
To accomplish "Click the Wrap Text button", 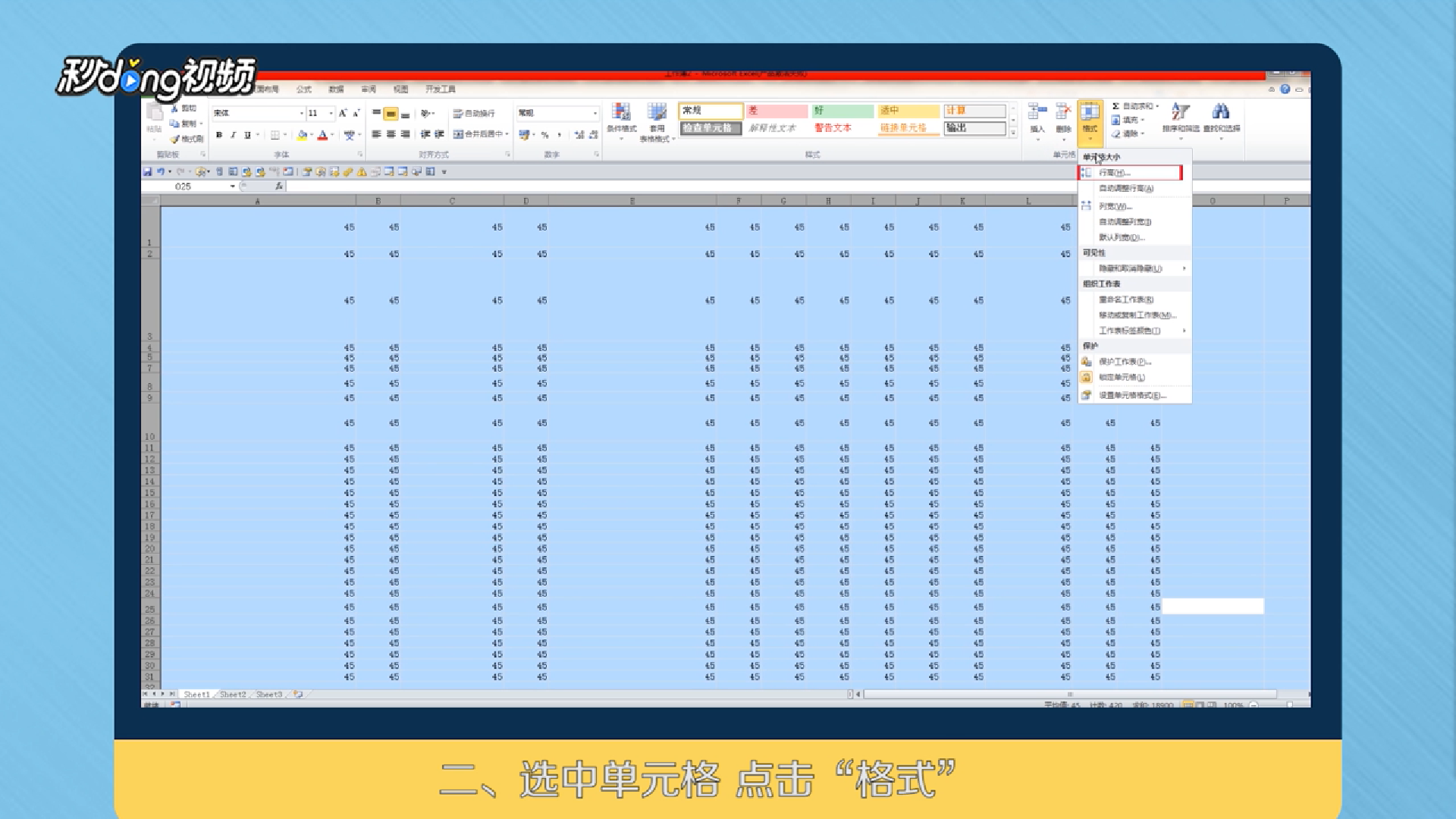I will (474, 113).
